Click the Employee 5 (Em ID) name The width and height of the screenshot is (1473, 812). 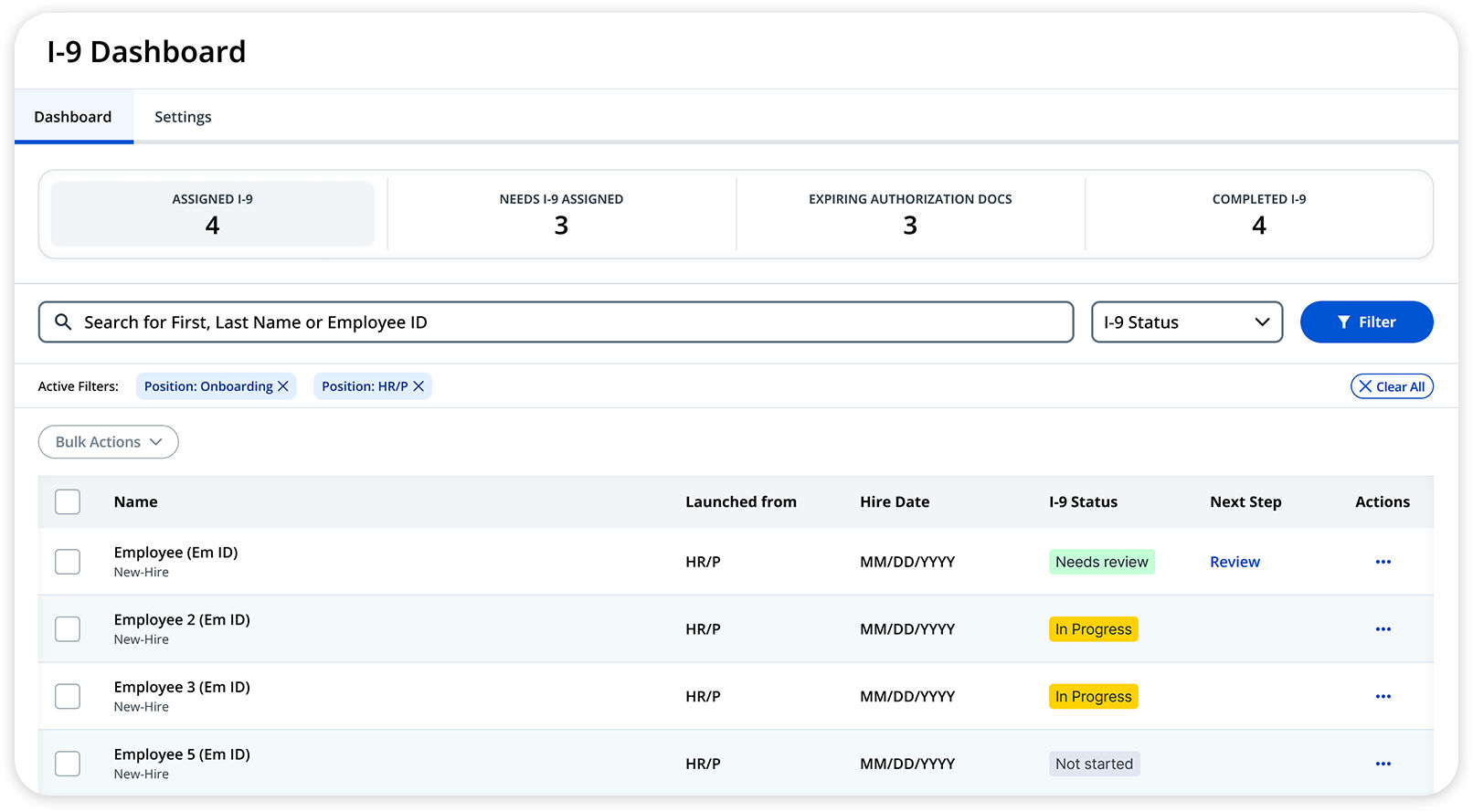[182, 754]
